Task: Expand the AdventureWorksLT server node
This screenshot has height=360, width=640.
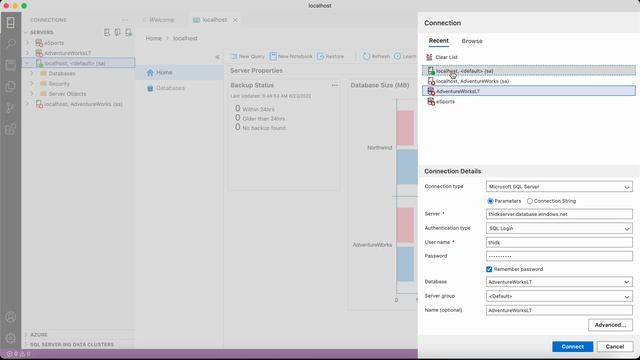Action: pos(27,53)
